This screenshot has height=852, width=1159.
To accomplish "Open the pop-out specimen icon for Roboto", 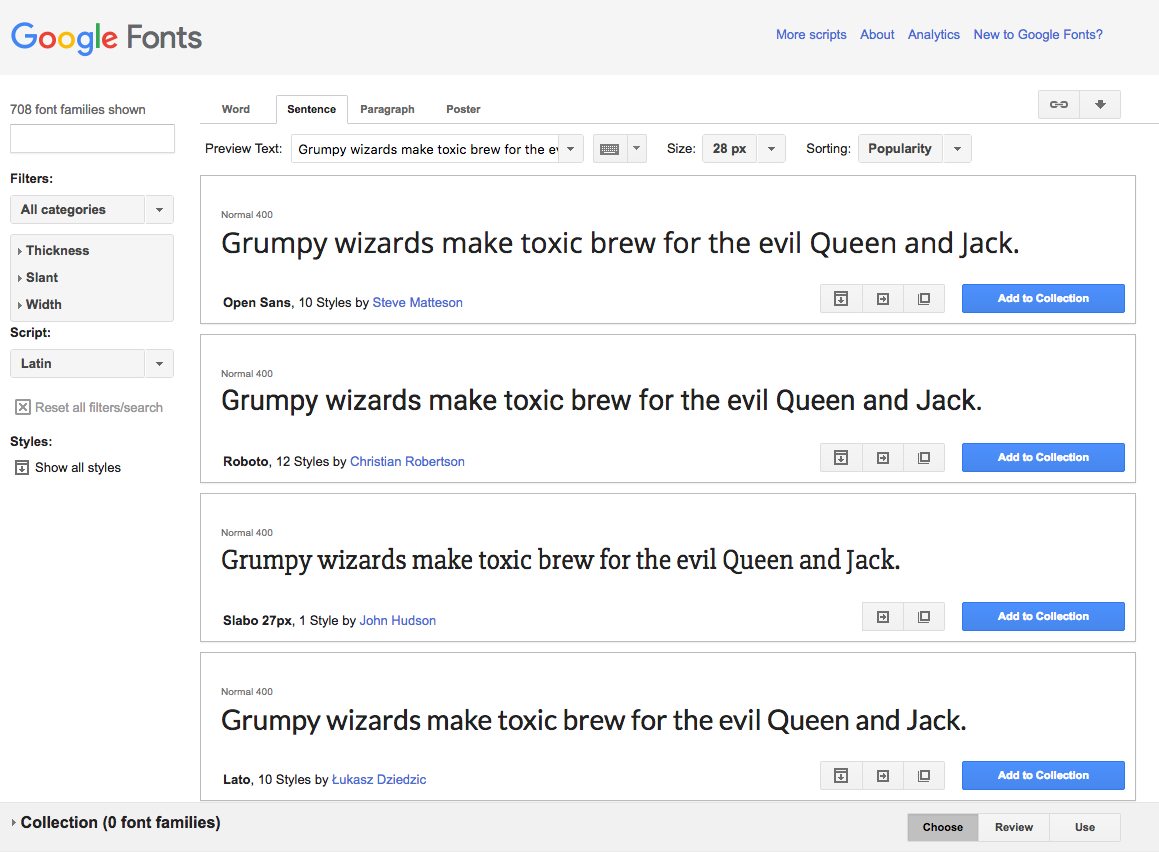I will [882, 457].
